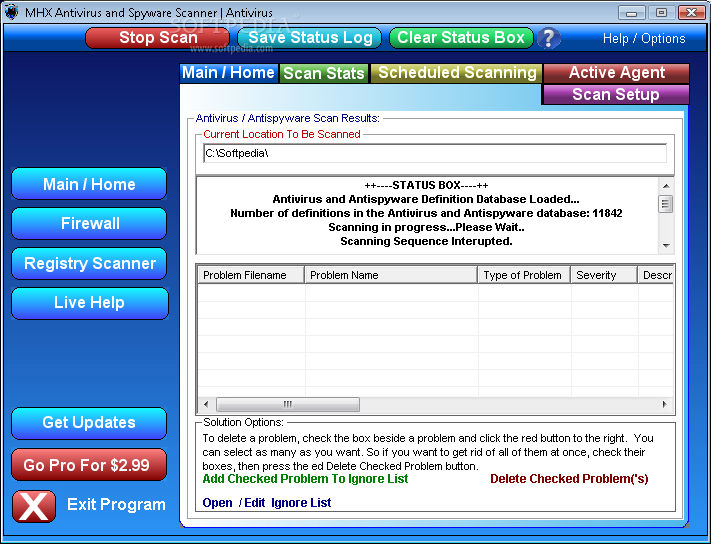
Task: Click results table left scroll arrow
Action: pyautogui.click(x=207, y=404)
